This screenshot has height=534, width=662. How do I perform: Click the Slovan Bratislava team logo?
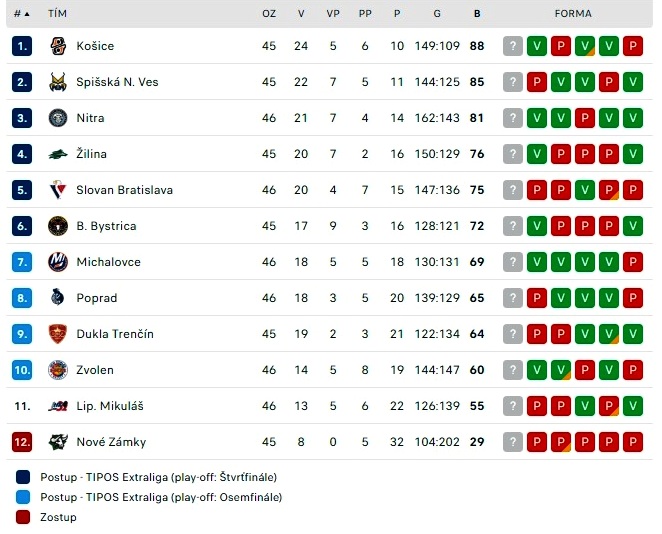coord(58,190)
